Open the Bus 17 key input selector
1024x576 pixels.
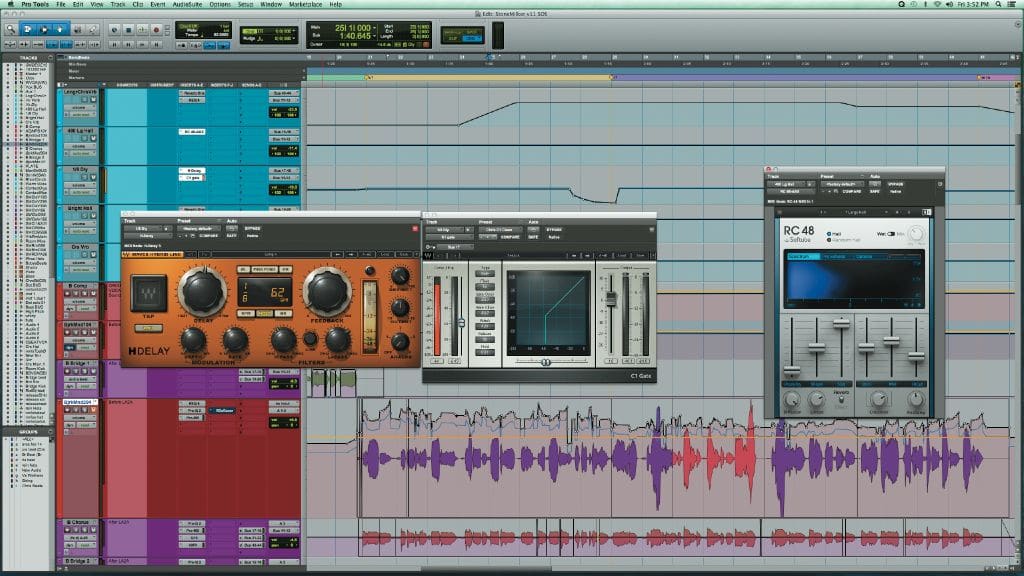click(x=455, y=247)
